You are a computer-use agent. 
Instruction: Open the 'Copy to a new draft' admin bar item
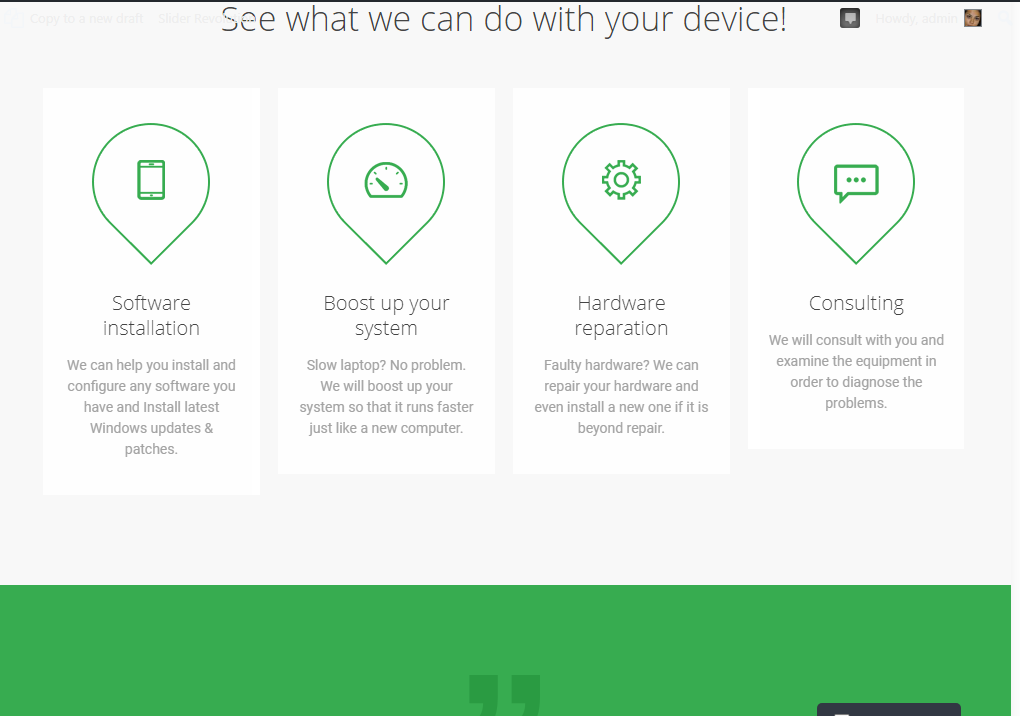[87, 18]
